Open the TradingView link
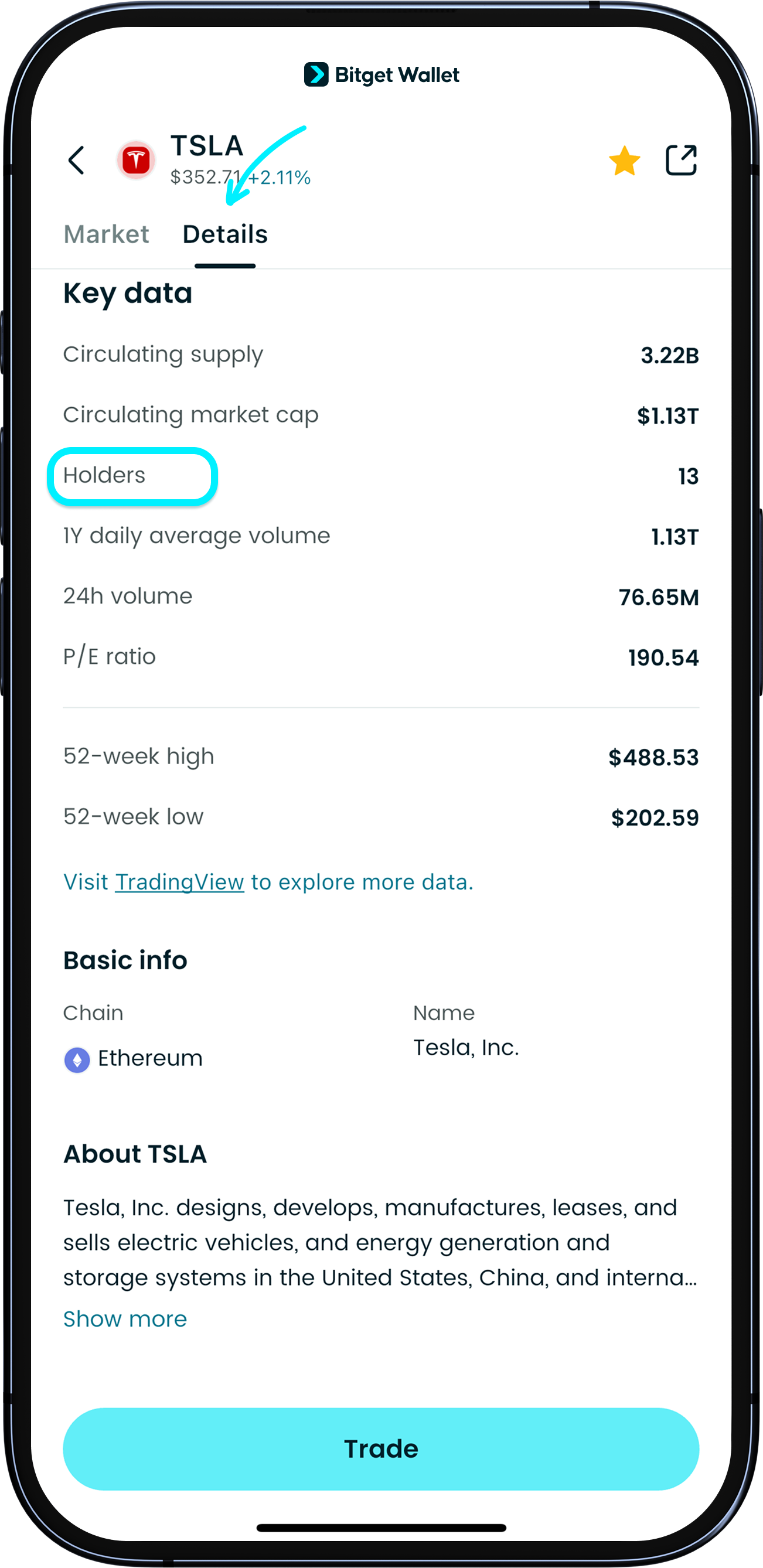 click(x=180, y=882)
